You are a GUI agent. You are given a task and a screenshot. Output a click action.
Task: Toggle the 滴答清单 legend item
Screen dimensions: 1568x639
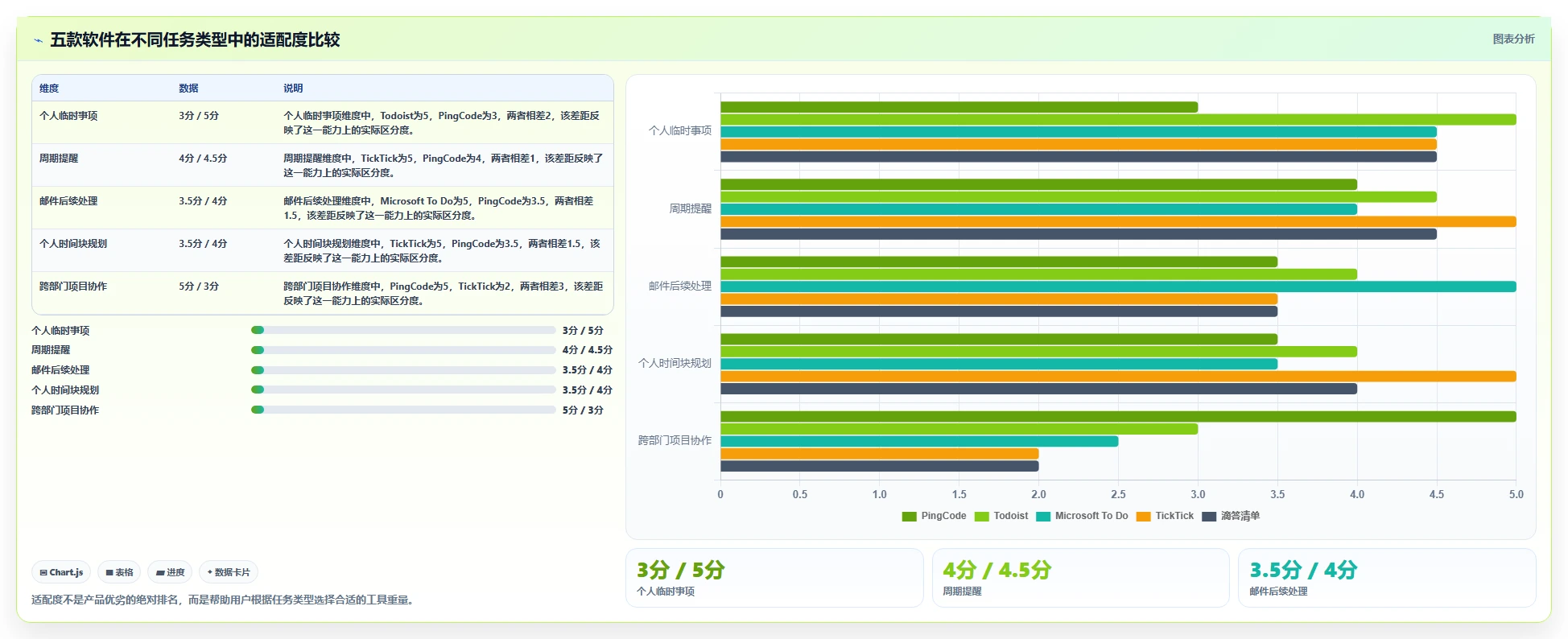pos(1231,516)
